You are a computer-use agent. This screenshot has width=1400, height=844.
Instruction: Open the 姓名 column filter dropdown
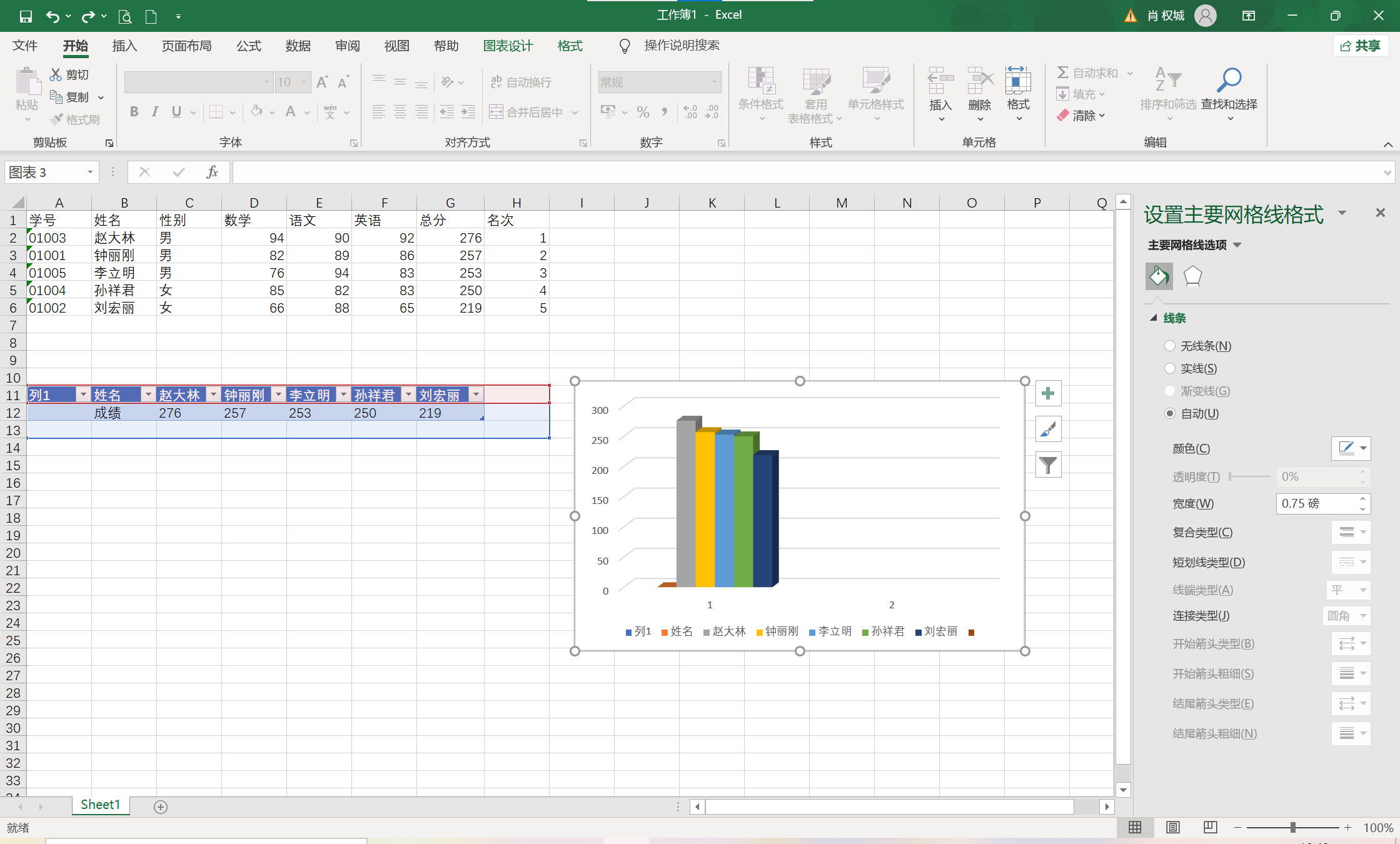pyautogui.click(x=148, y=394)
